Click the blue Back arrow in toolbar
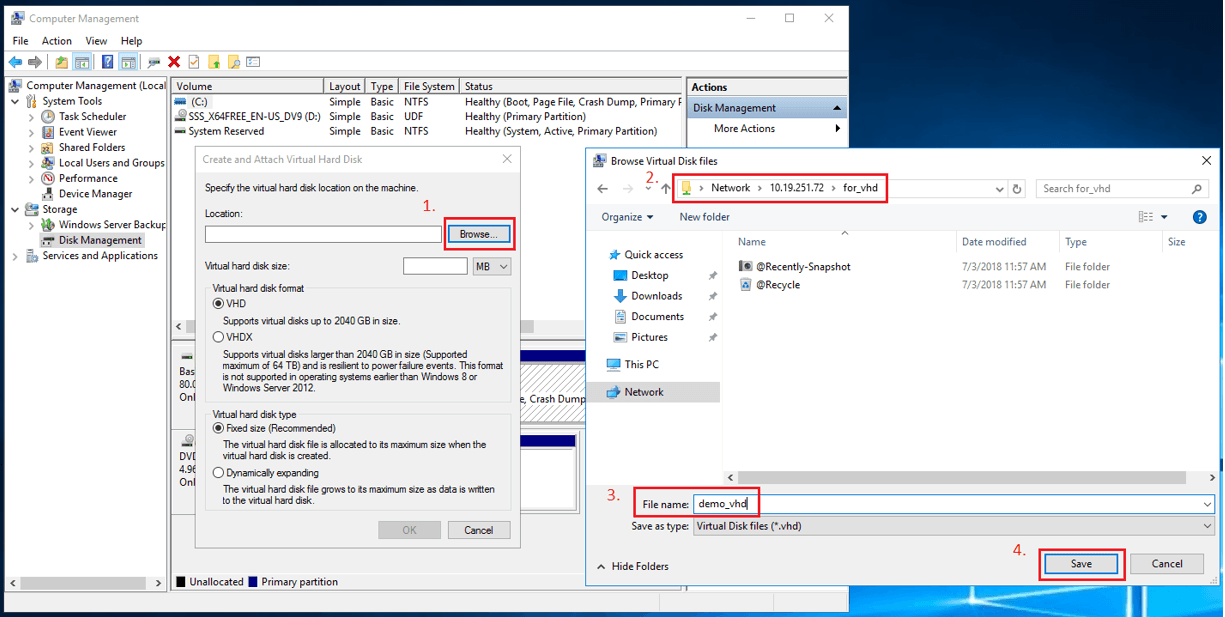 15,62
